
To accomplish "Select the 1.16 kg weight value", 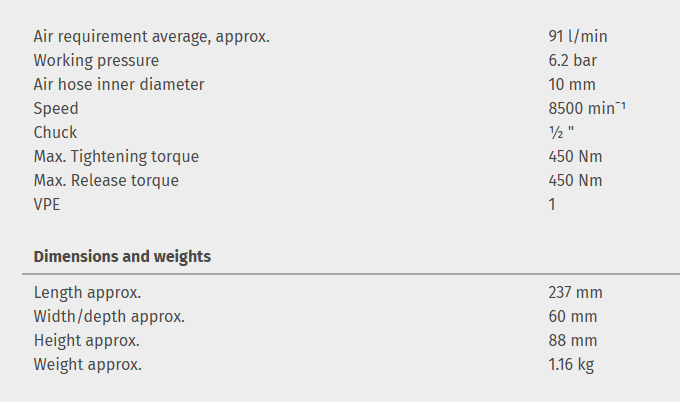I will tap(571, 365).
